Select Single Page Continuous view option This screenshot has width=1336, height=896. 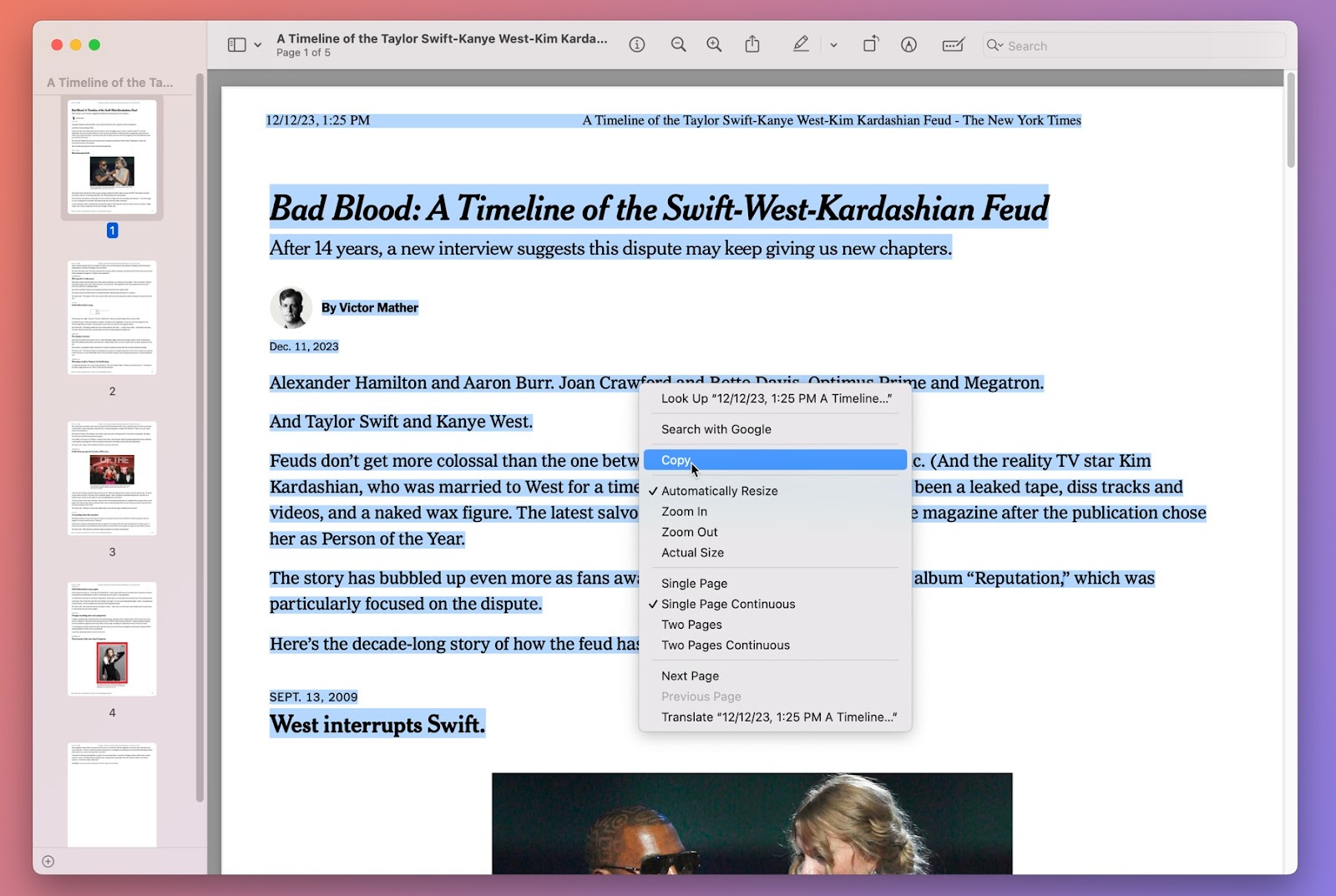(727, 604)
